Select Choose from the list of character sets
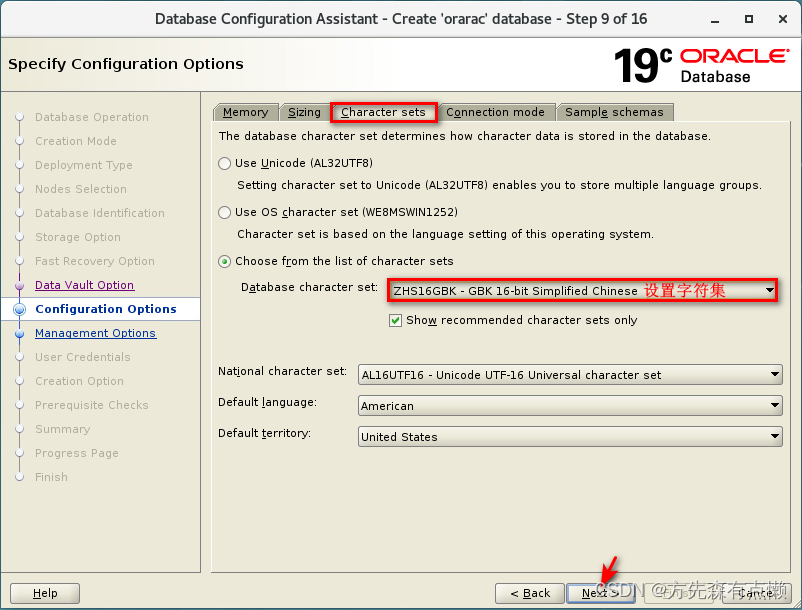Image resolution: width=802 pixels, height=610 pixels. 225,261
